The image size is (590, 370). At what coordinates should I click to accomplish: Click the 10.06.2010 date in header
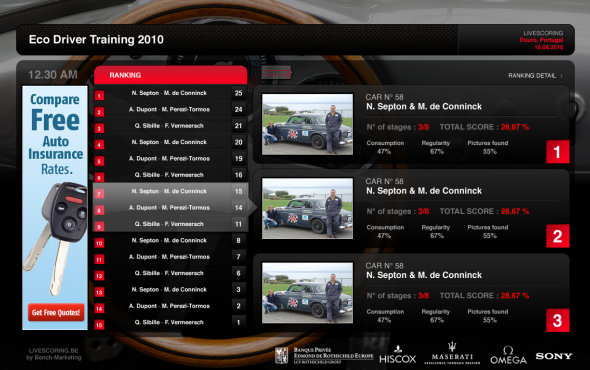click(549, 47)
